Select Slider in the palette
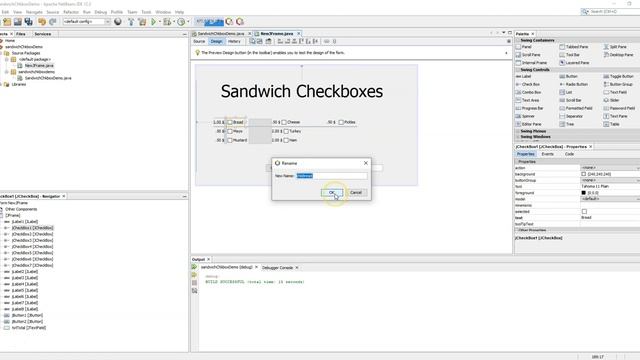 611,100
